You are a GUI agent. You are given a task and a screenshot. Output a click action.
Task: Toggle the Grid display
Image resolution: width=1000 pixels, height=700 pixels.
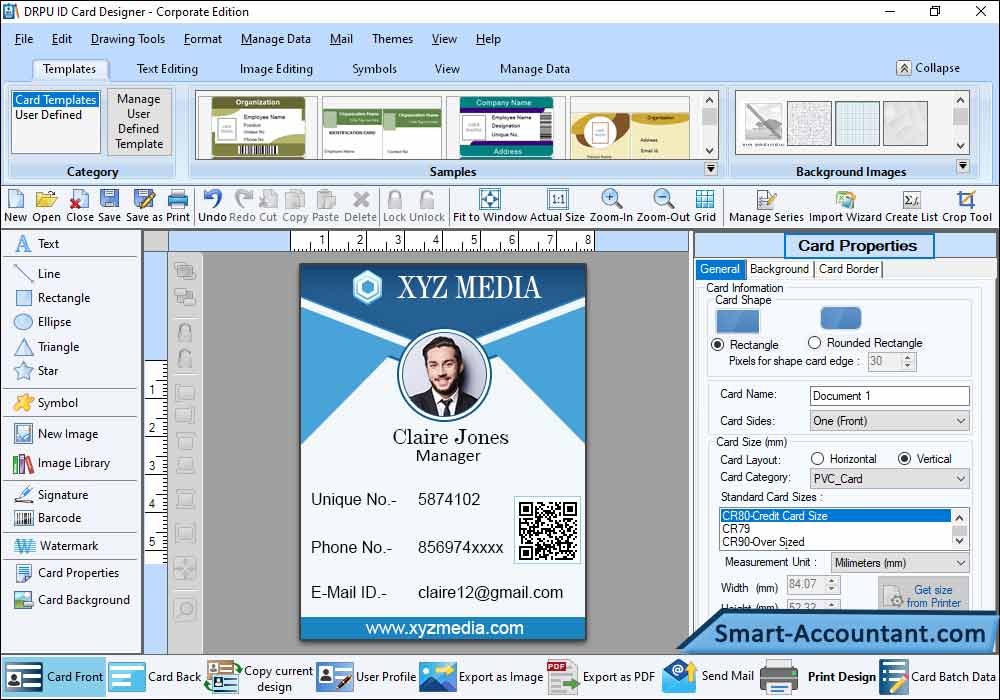tap(705, 206)
